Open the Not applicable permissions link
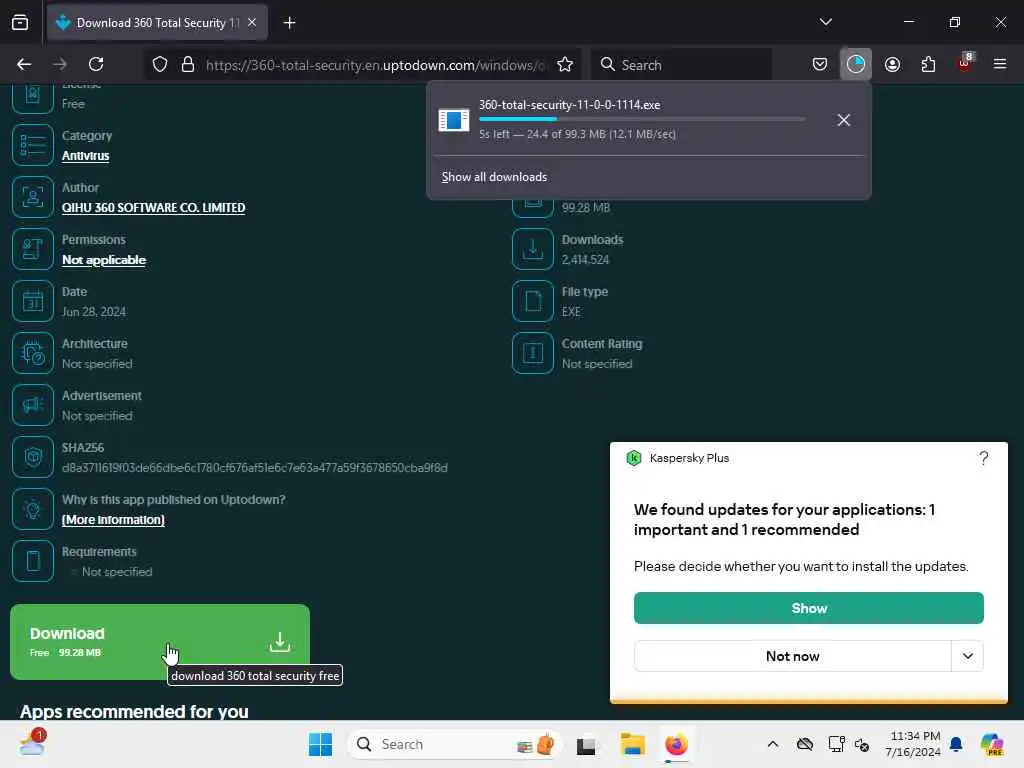The height and width of the screenshot is (768, 1024). [104, 260]
